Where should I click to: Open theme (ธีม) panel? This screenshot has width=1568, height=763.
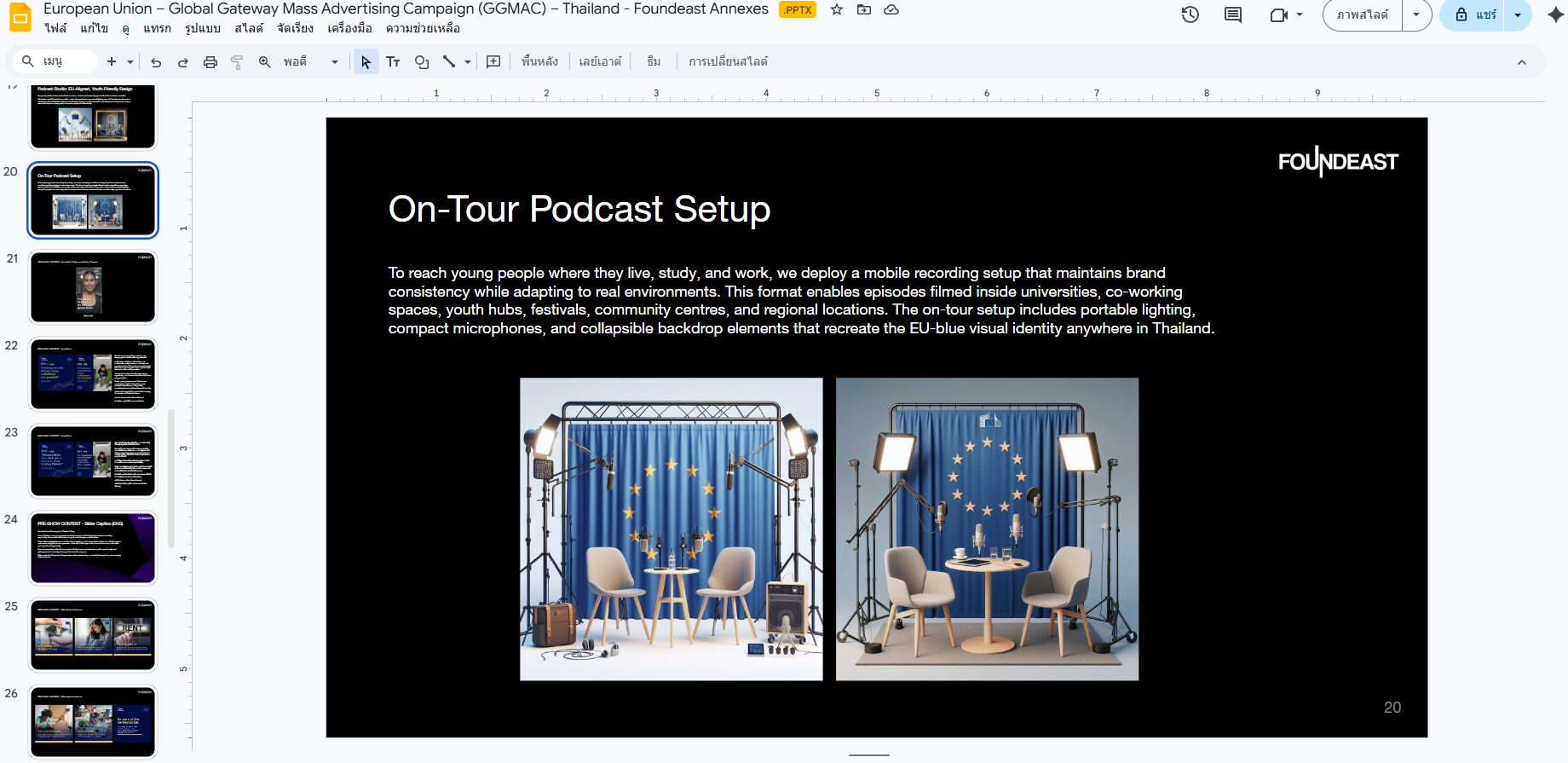[654, 61]
